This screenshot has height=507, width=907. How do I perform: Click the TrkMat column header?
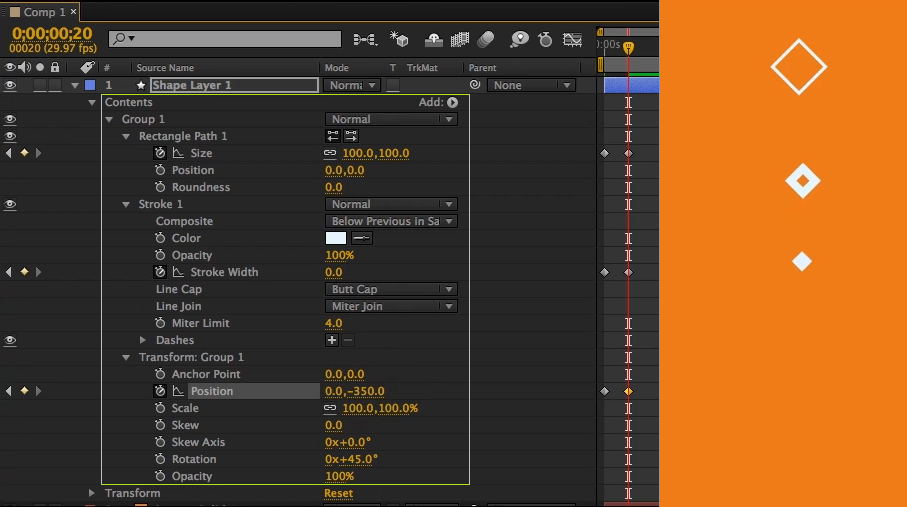click(x=422, y=68)
